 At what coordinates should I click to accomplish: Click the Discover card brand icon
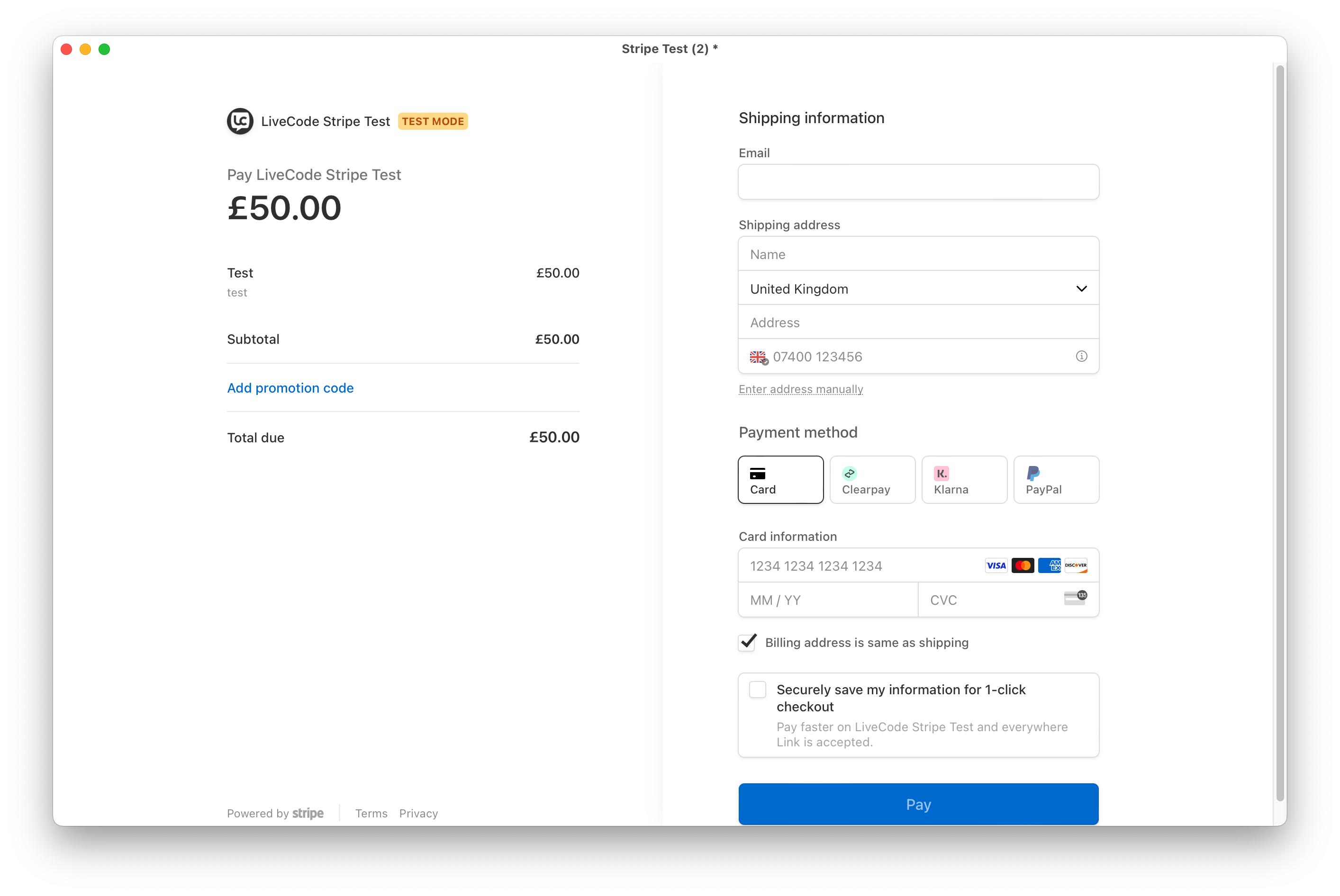click(1076, 566)
